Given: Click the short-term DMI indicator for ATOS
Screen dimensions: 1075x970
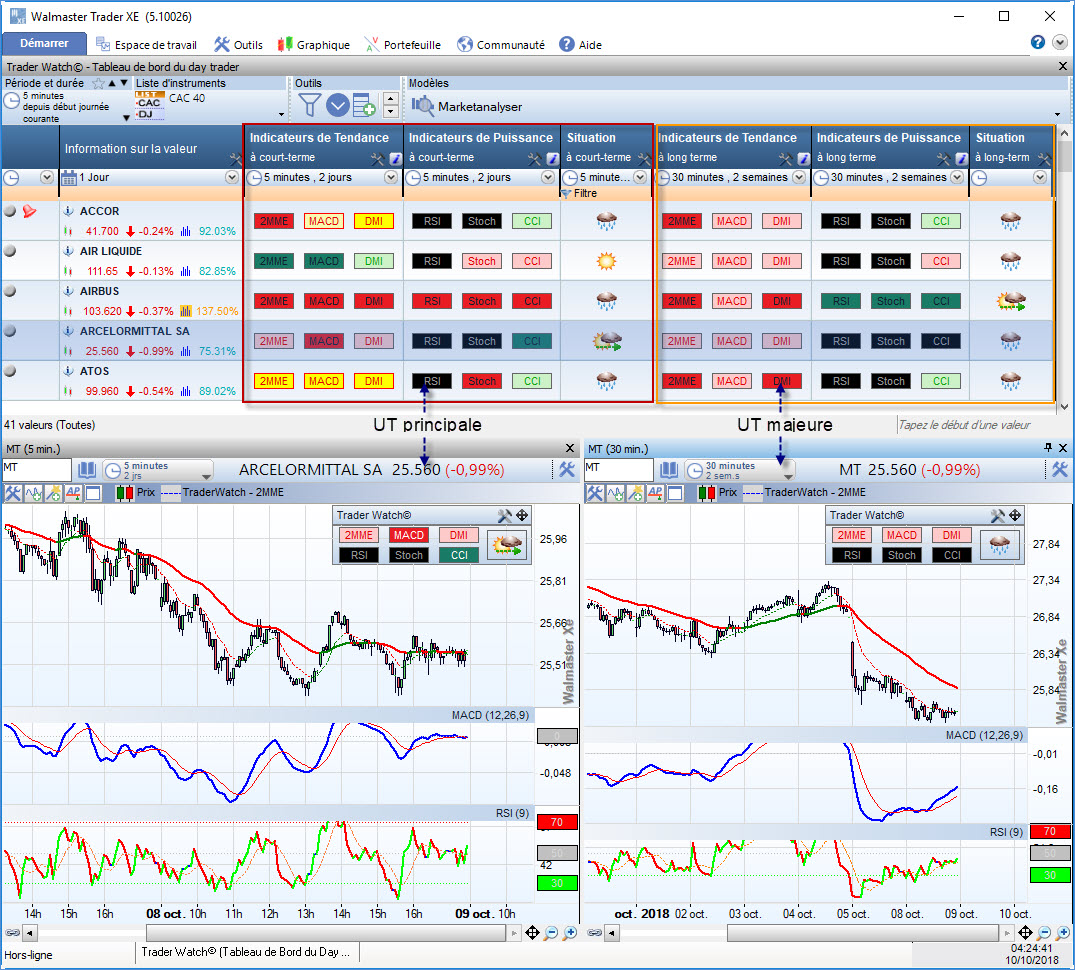Looking at the screenshot, I should [374, 380].
